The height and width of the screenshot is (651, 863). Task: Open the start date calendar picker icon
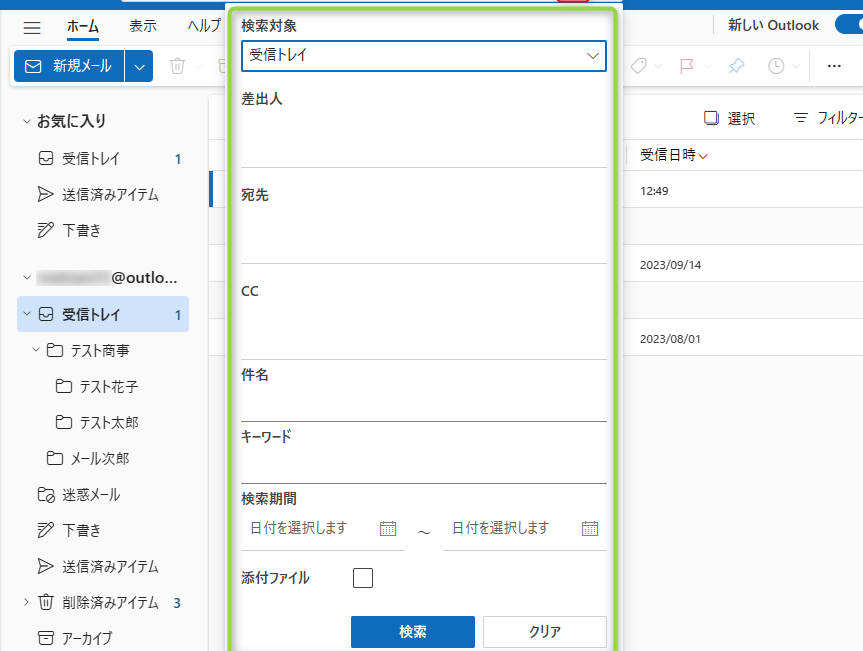point(388,529)
